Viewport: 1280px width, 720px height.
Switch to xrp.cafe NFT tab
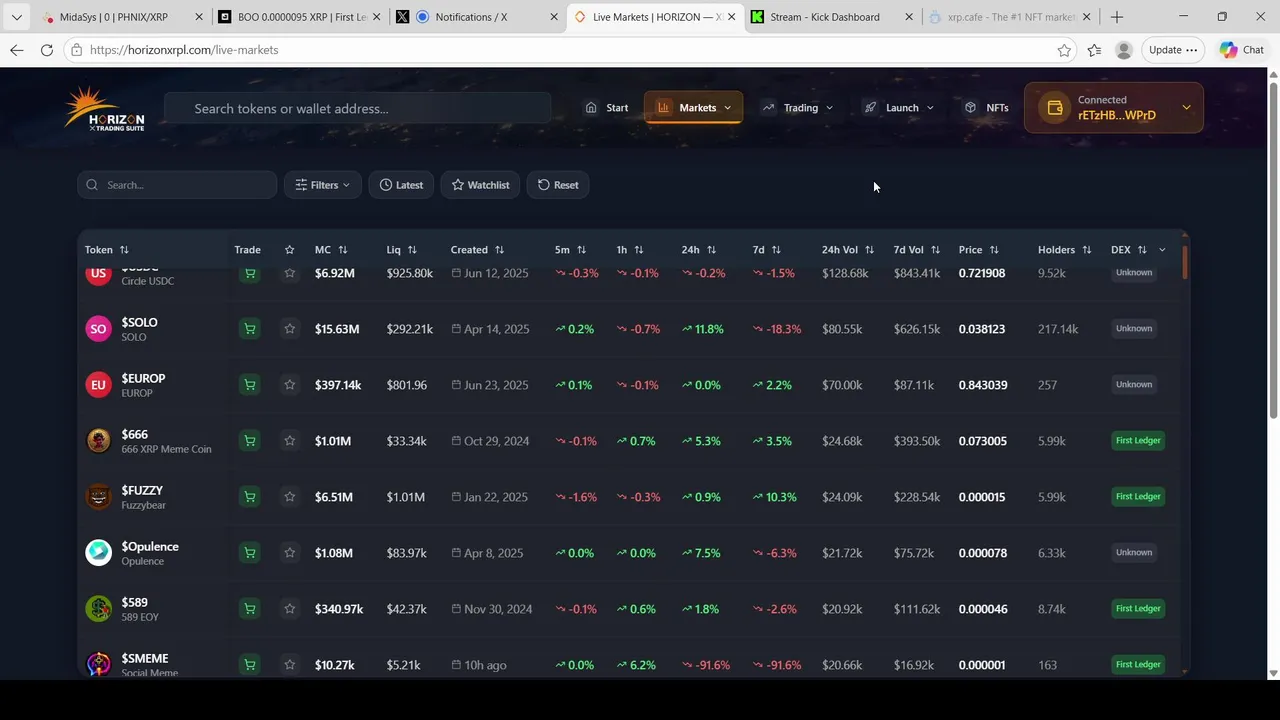[1008, 17]
